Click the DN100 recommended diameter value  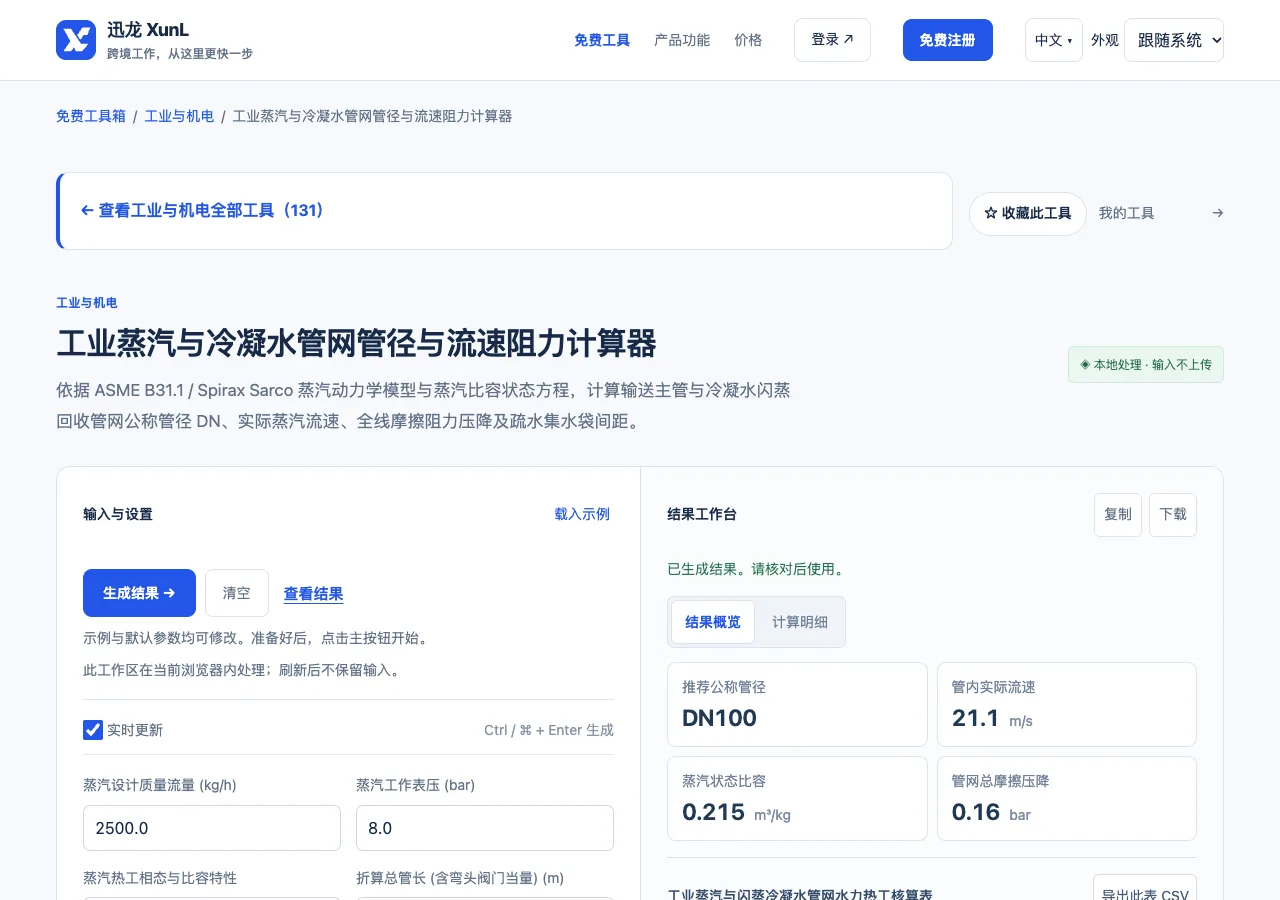pos(720,718)
